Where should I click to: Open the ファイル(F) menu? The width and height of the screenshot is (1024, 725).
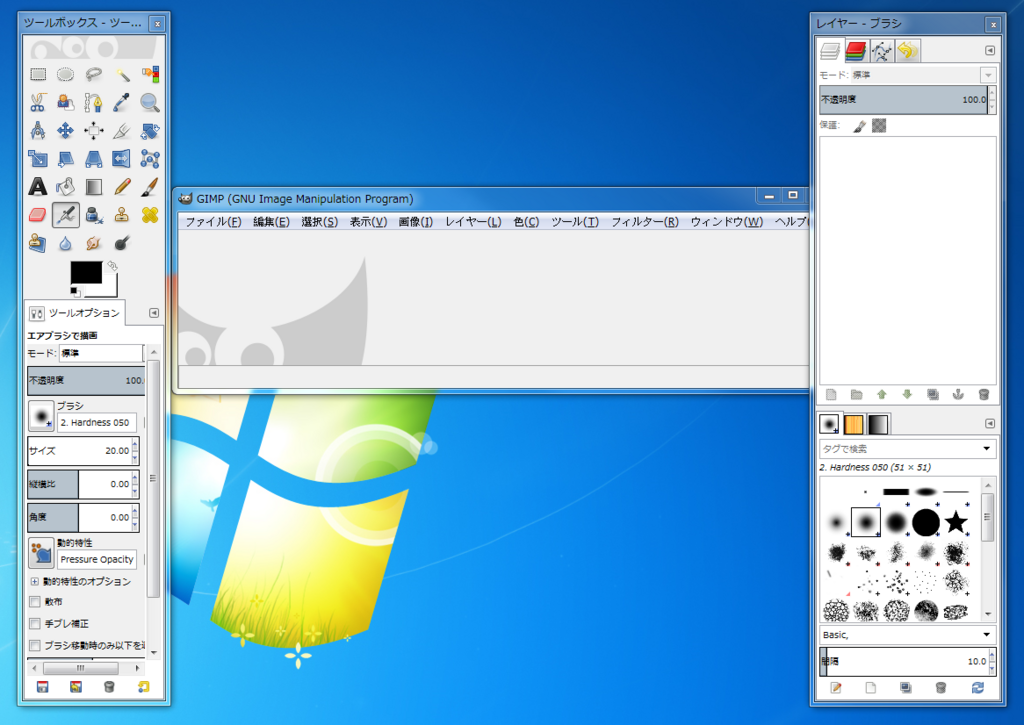[x=214, y=222]
